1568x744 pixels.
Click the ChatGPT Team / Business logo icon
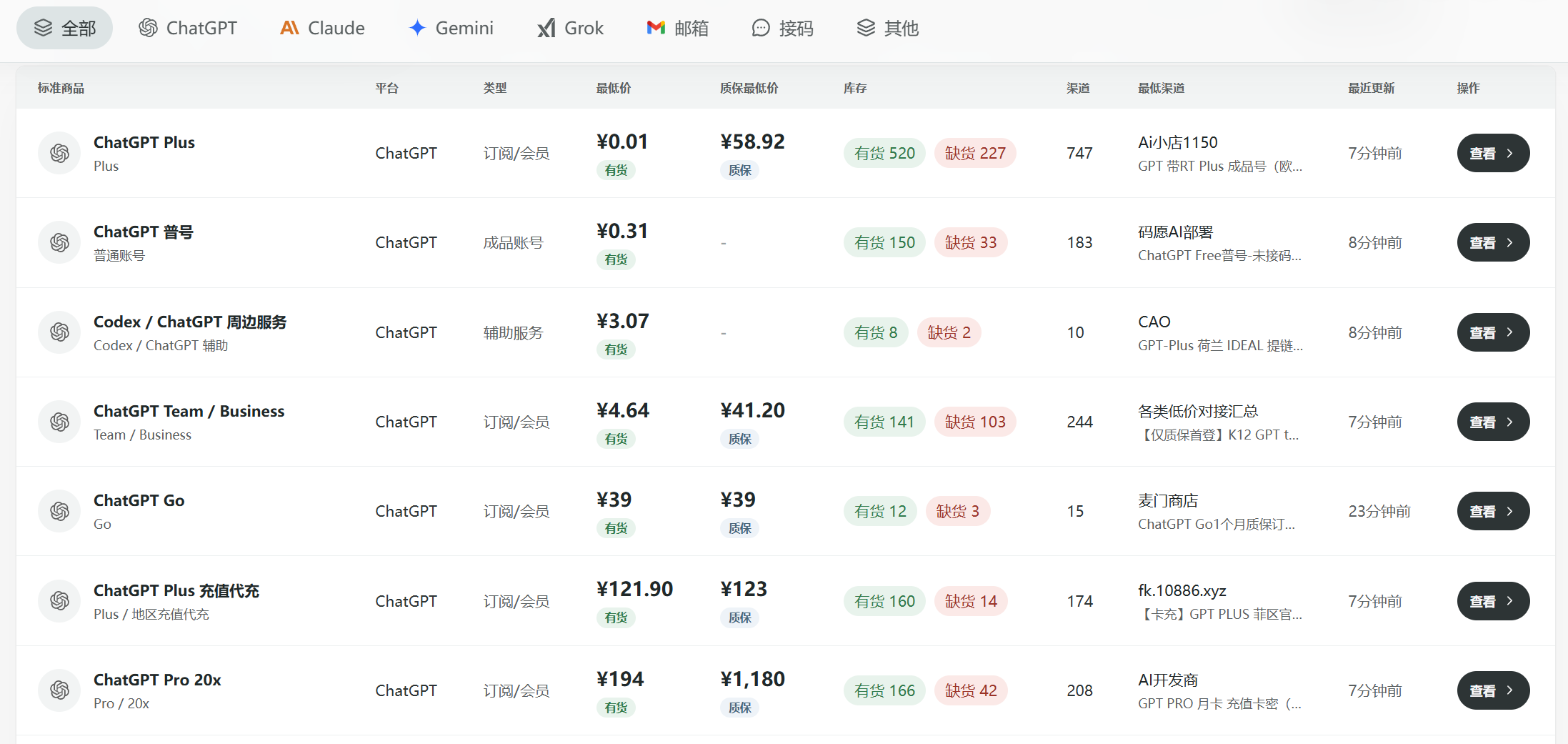[x=59, y=422]
